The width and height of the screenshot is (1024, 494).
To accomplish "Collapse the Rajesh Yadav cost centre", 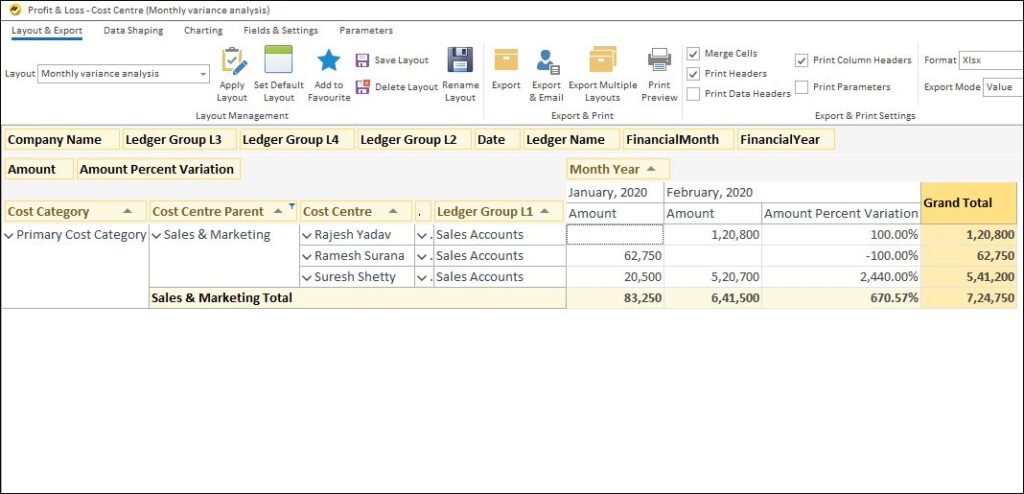I will (x=307, y=235).
